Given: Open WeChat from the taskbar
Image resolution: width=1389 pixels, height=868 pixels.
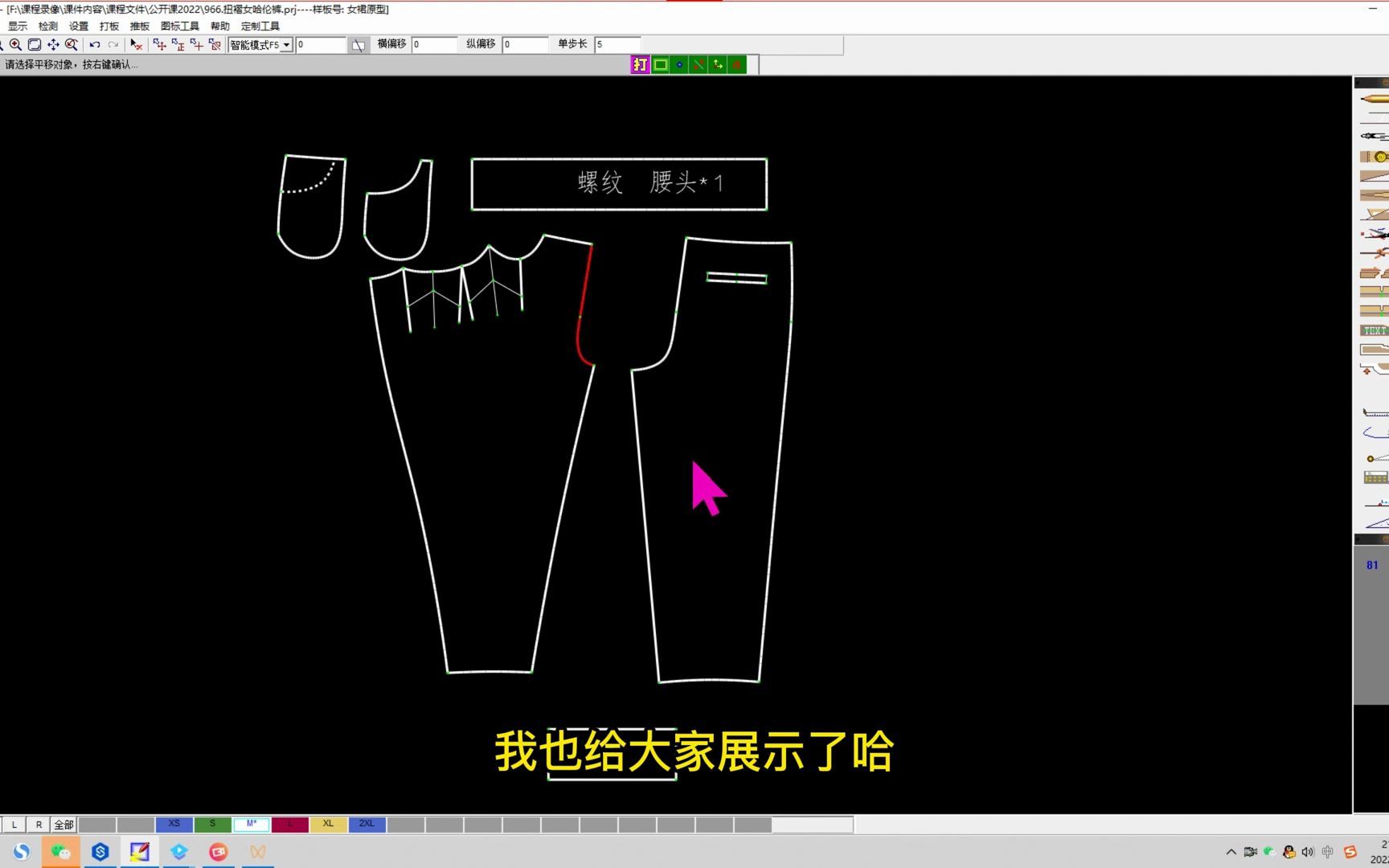Looking at the screenshot, I should coord(60,851).
